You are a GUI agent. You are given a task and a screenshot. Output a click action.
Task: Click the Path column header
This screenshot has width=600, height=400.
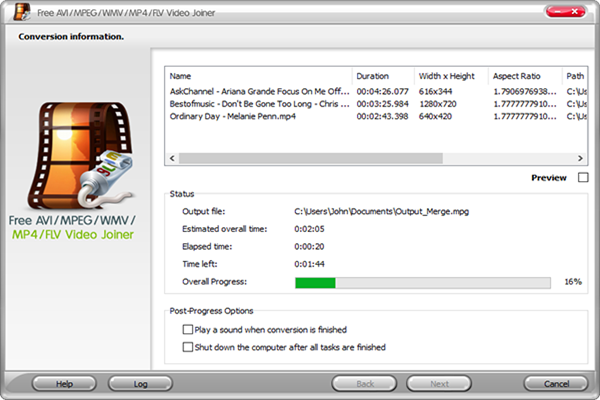click(x=575, y=75)
